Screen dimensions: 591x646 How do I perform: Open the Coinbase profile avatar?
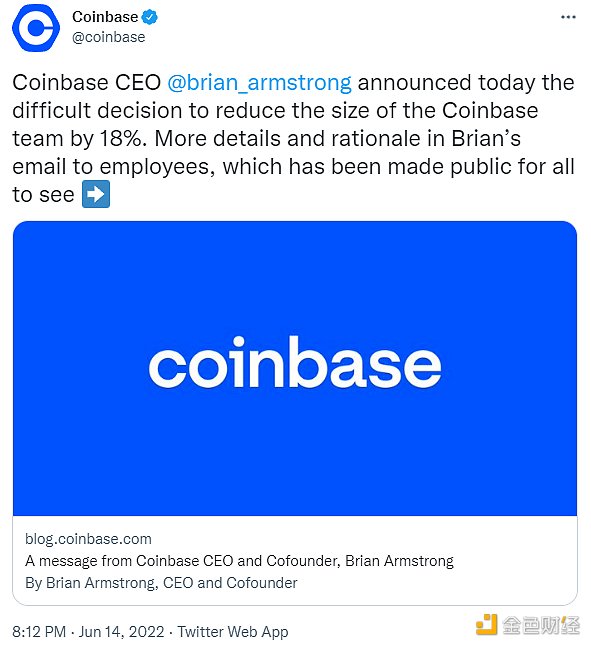[36, 28]
